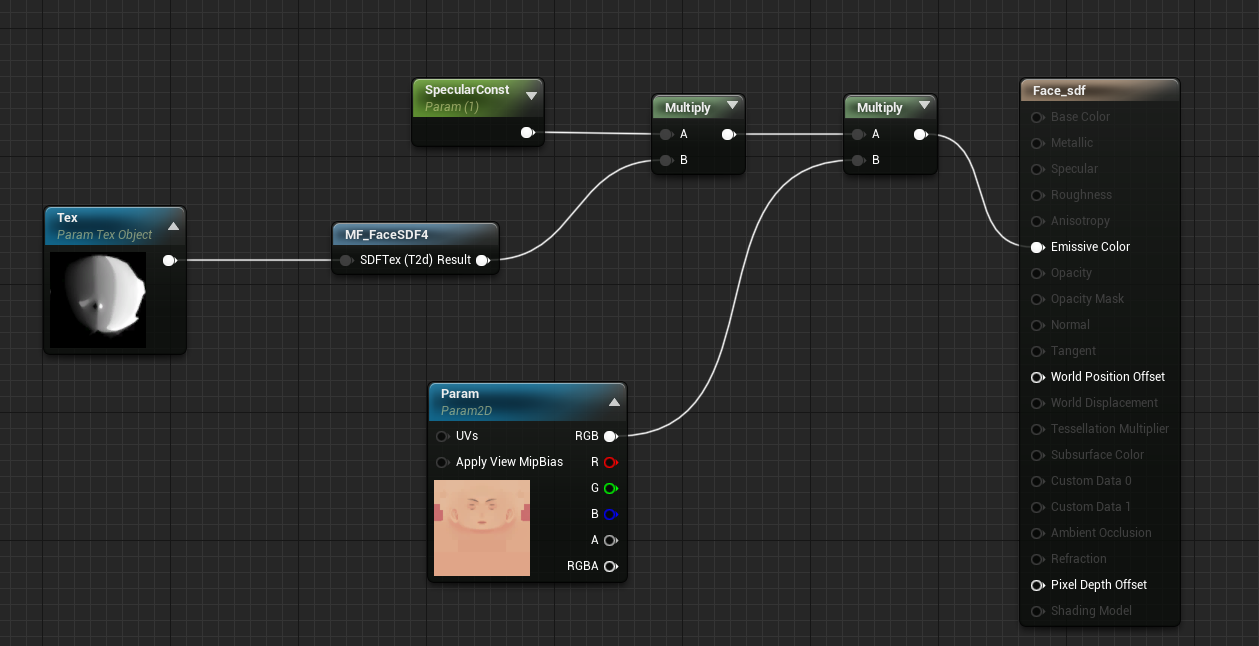This screenshot has width=1259, height=646.
Task: Click the red R output pin
Action: point(611,462)
